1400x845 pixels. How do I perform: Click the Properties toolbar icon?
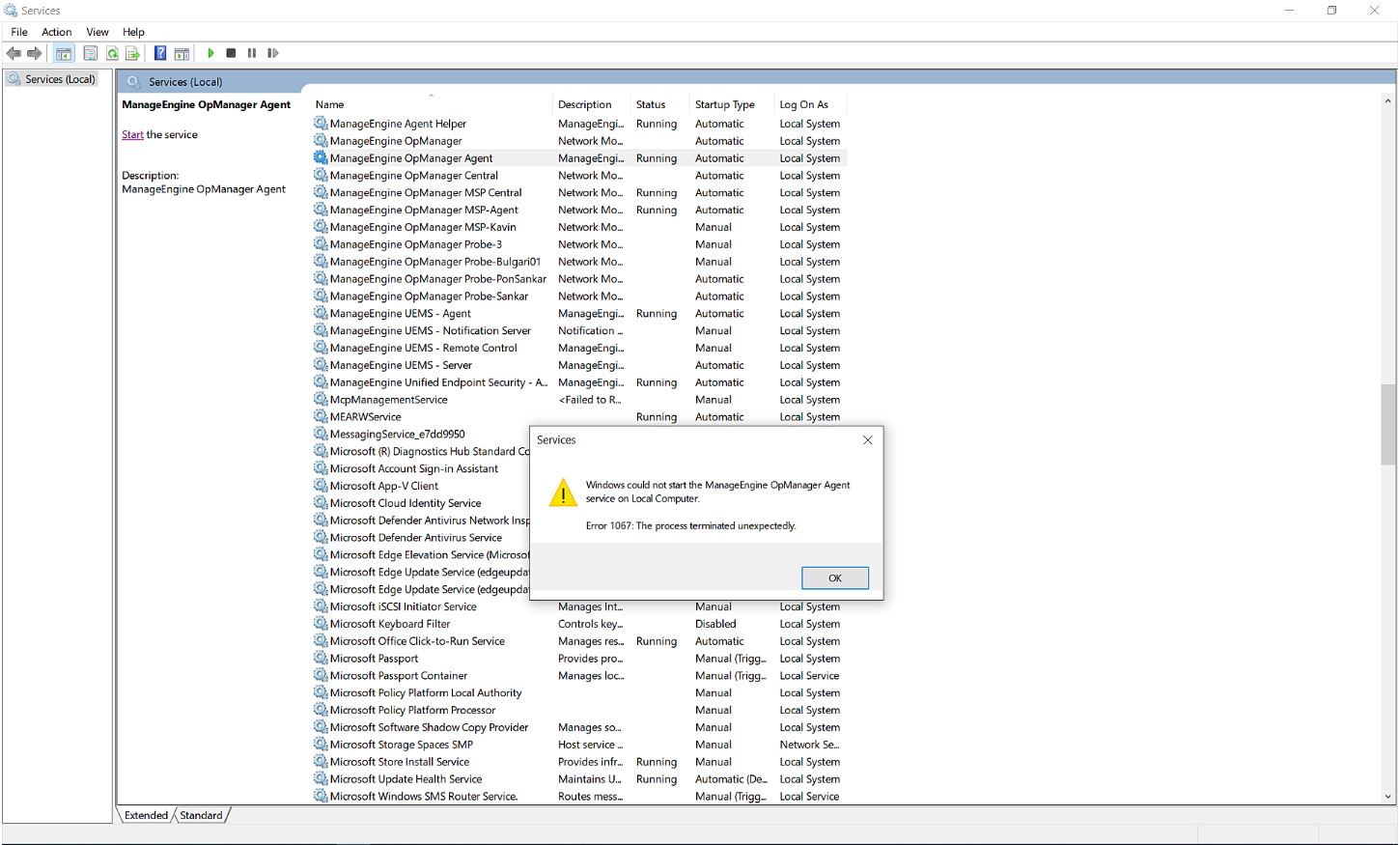coord(91,53)
